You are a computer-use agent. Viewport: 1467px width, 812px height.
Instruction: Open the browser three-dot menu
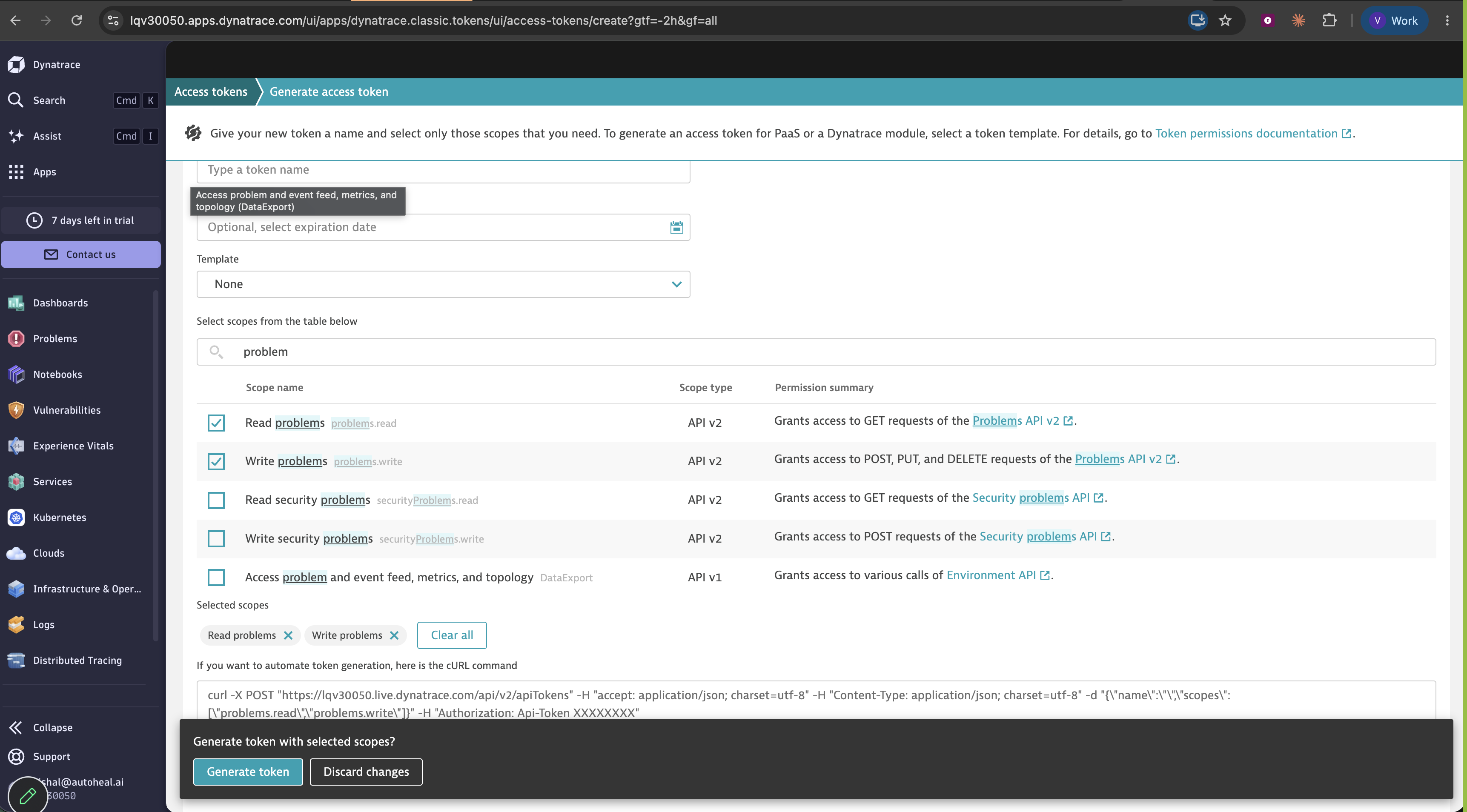point(1447,20)
